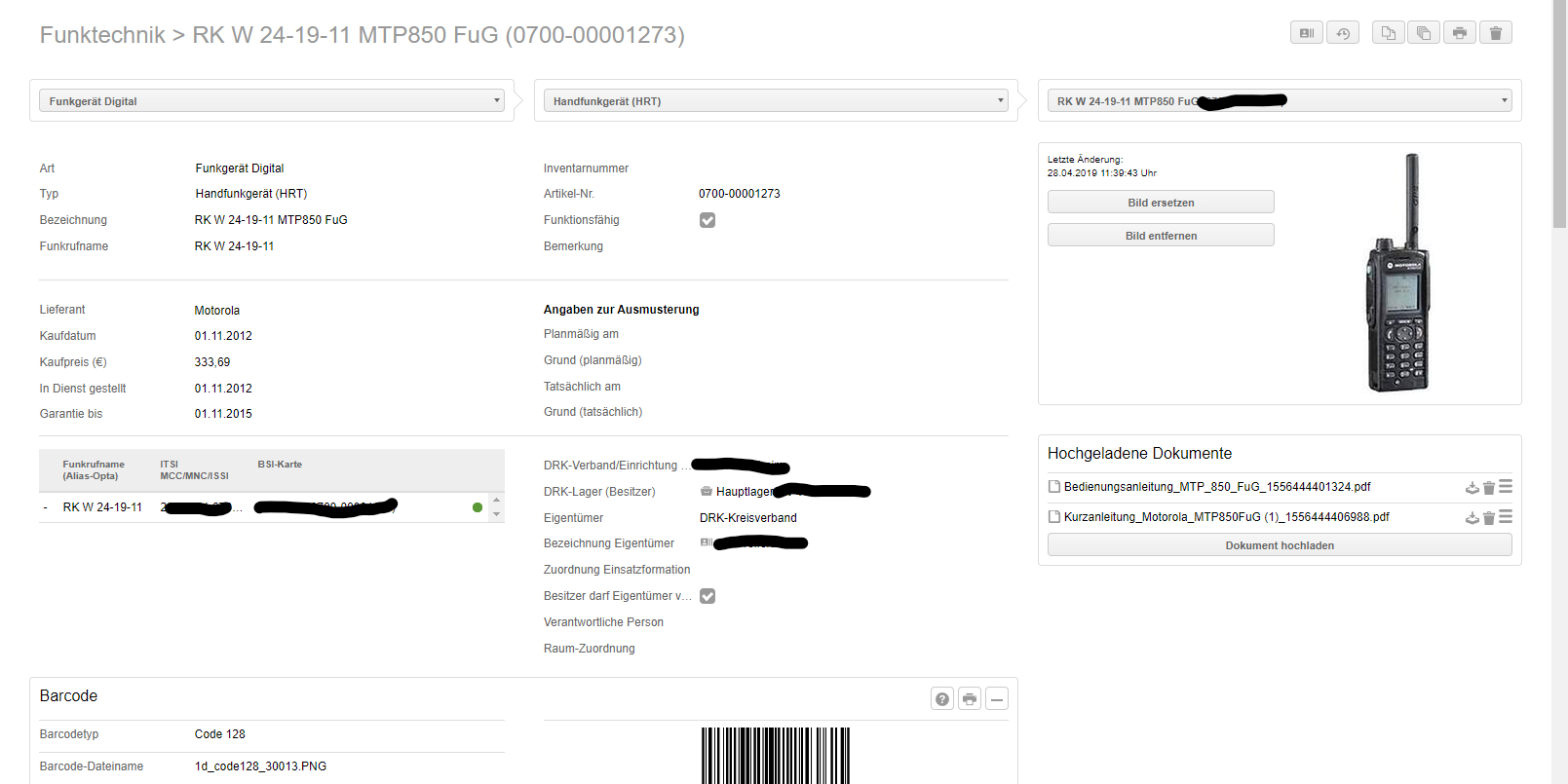Viewport: 1568px width, 784px height.
Task: Delete the Kurzanleitung PDF document
Action: tap(1488, 518)
